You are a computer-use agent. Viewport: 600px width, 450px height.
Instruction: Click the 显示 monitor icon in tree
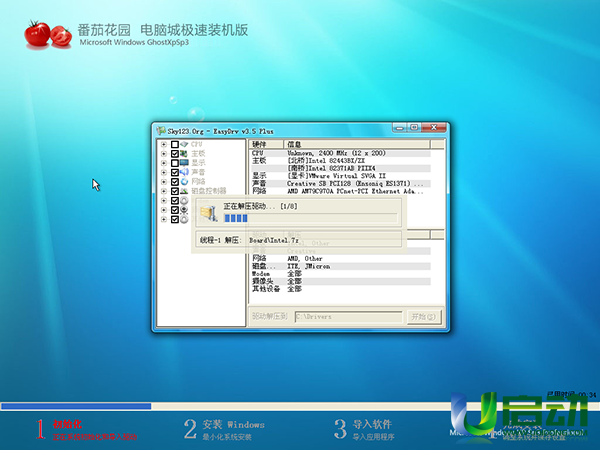point(184,163)
